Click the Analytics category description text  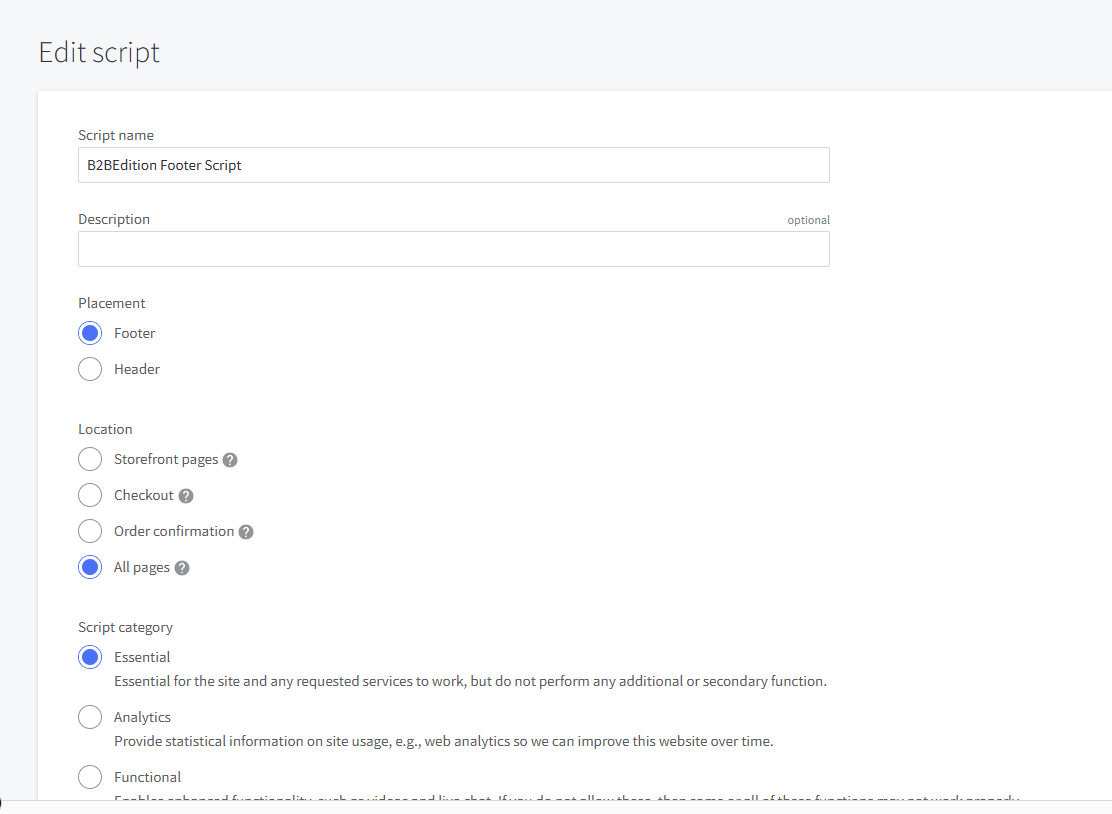pyautogui.click(x=443, y=742)
